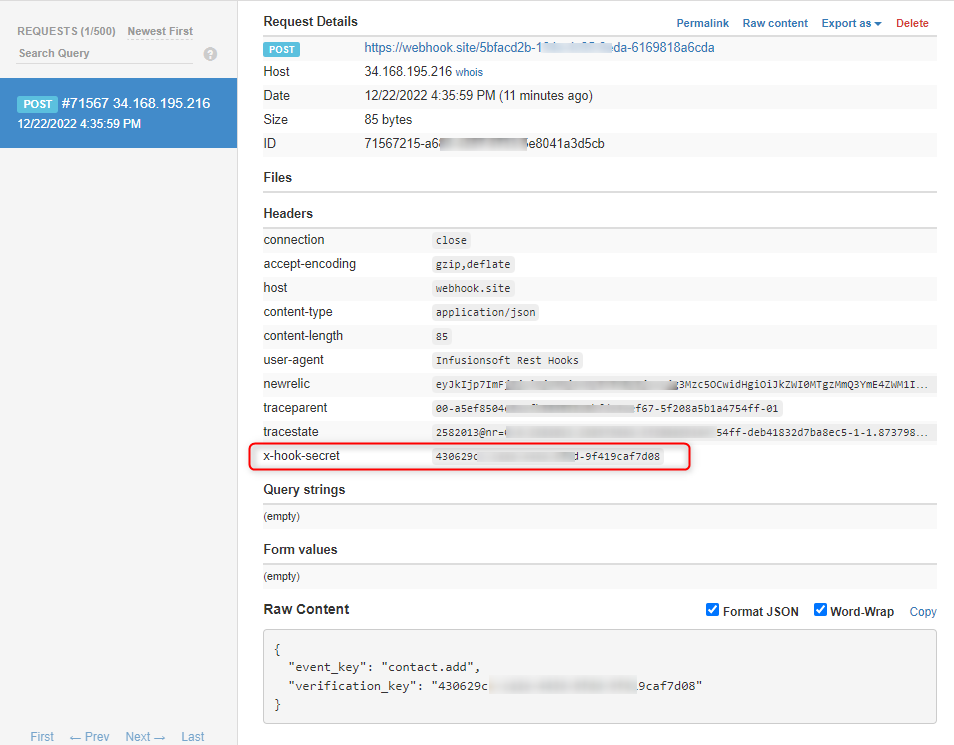Open the Export as dropdown
Screen dimensions: 954x745
click(x=851, y=23)
